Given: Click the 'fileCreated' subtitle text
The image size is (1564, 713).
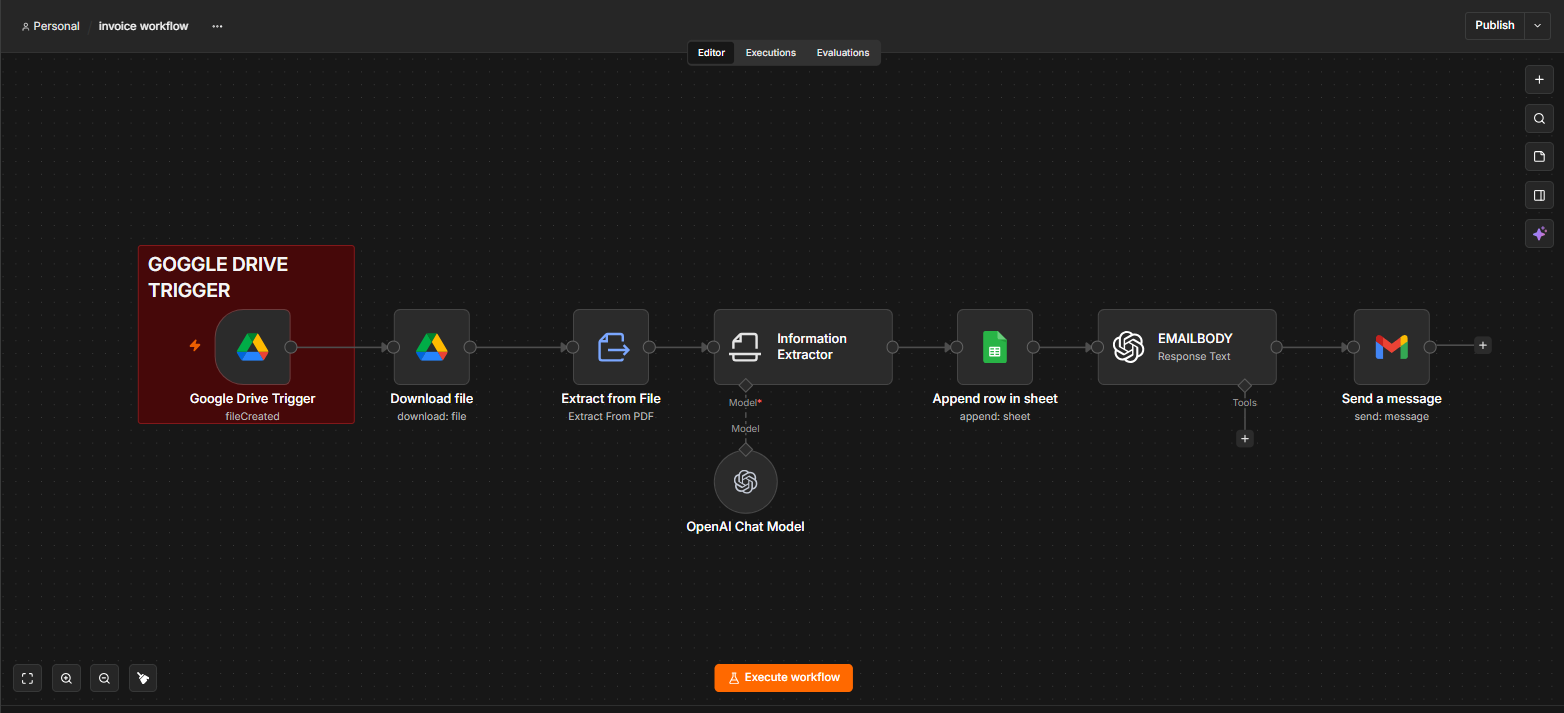Looking at the screenshot, I should click(x=253, y=416).
